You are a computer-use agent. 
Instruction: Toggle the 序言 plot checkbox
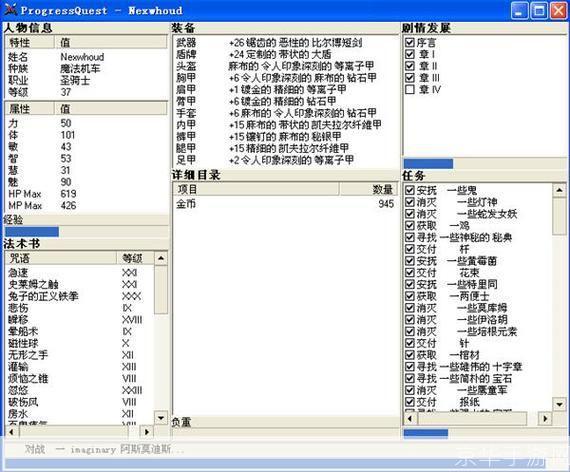coord(410,42)
